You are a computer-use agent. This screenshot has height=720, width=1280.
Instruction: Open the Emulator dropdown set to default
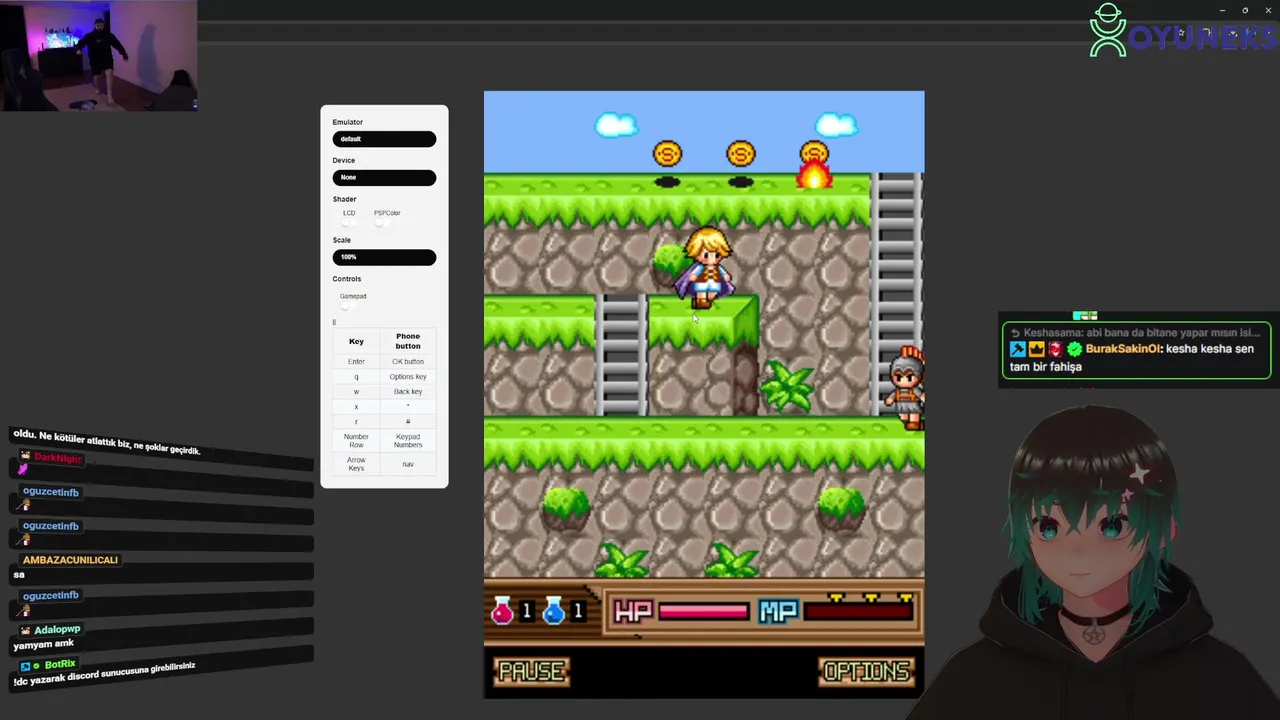384,139
